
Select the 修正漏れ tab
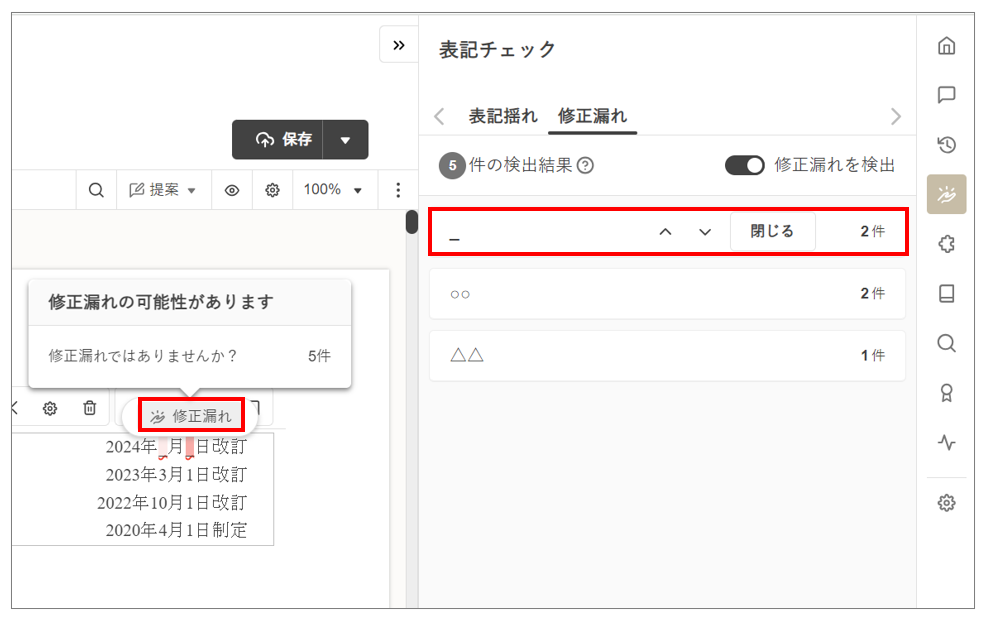(x=591, y=116)
